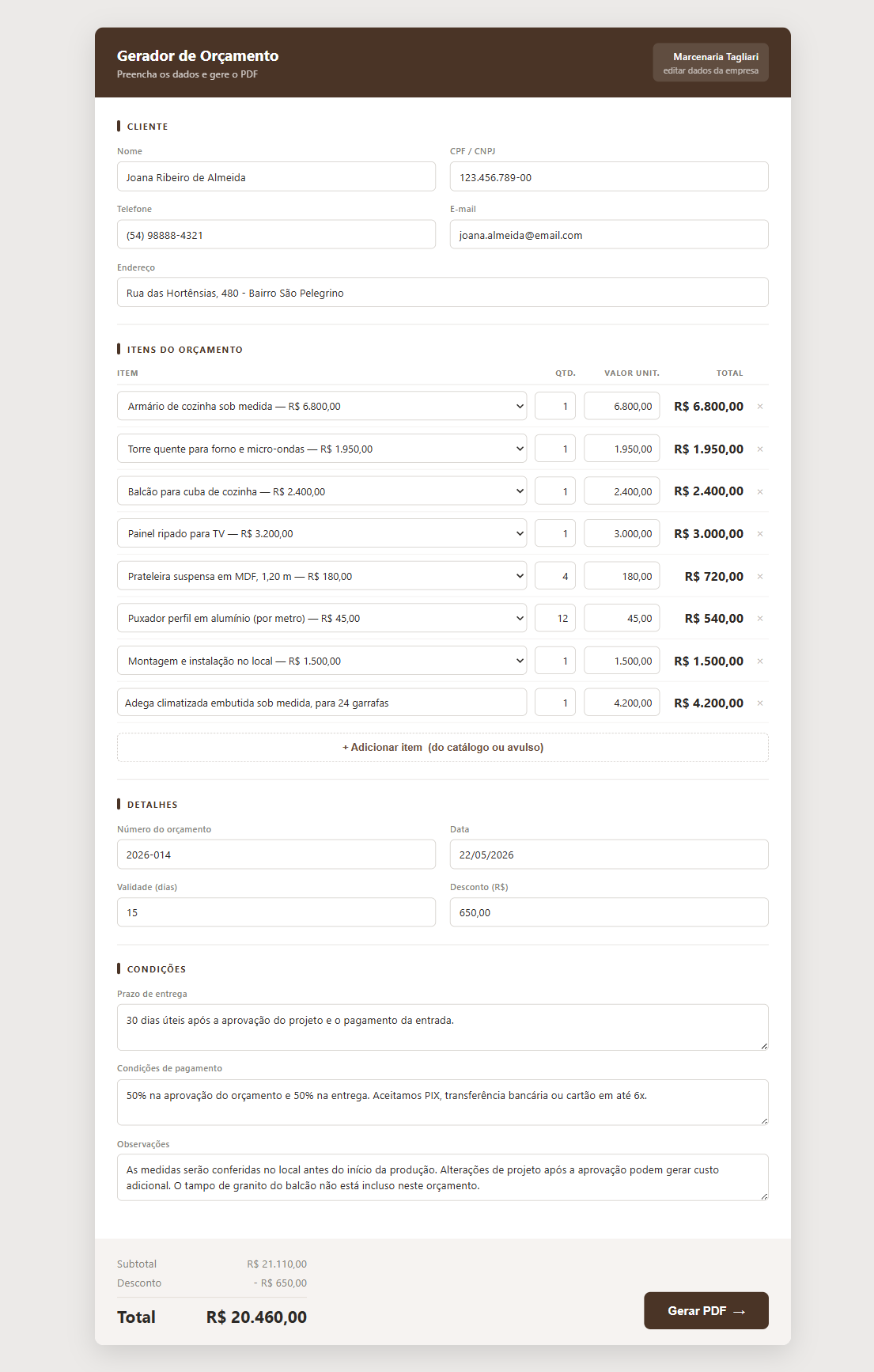
Task: Edit unit value of Adega climatizada row
Action: click(x=622, y=703)
